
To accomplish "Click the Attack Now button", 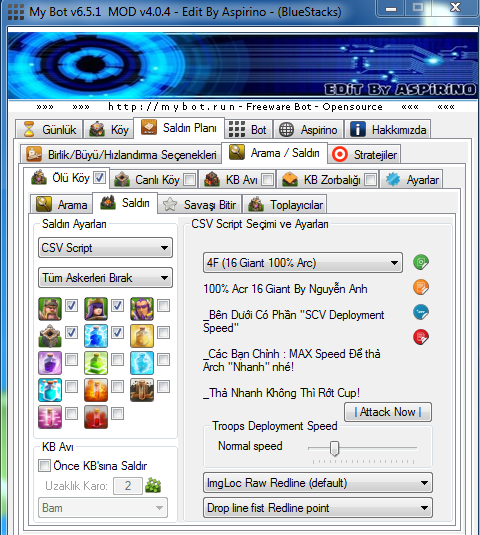I will click(x=388, y=412).
